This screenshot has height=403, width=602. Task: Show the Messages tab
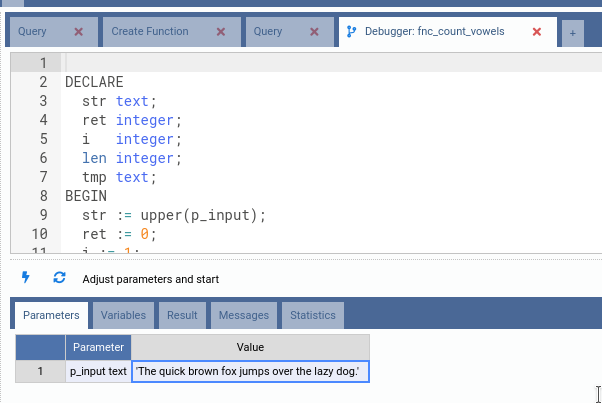pos(243,315)
